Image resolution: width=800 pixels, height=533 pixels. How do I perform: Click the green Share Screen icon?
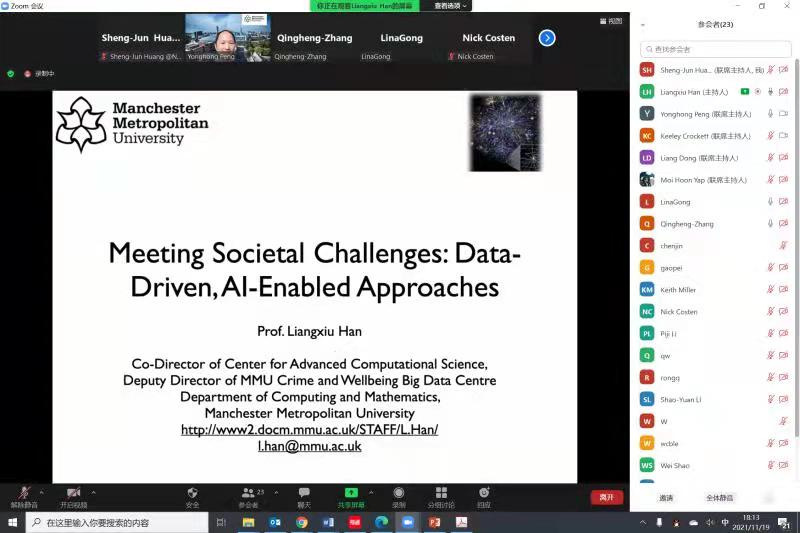(x=351, y=493)
